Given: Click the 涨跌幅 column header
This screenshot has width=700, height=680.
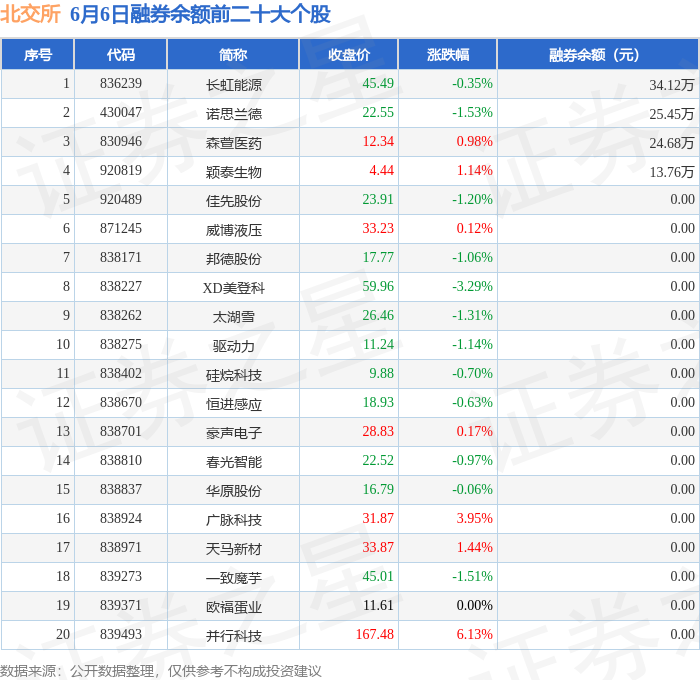Looking at the screenshot, I should pyautogui.click(x=448, y=54).
